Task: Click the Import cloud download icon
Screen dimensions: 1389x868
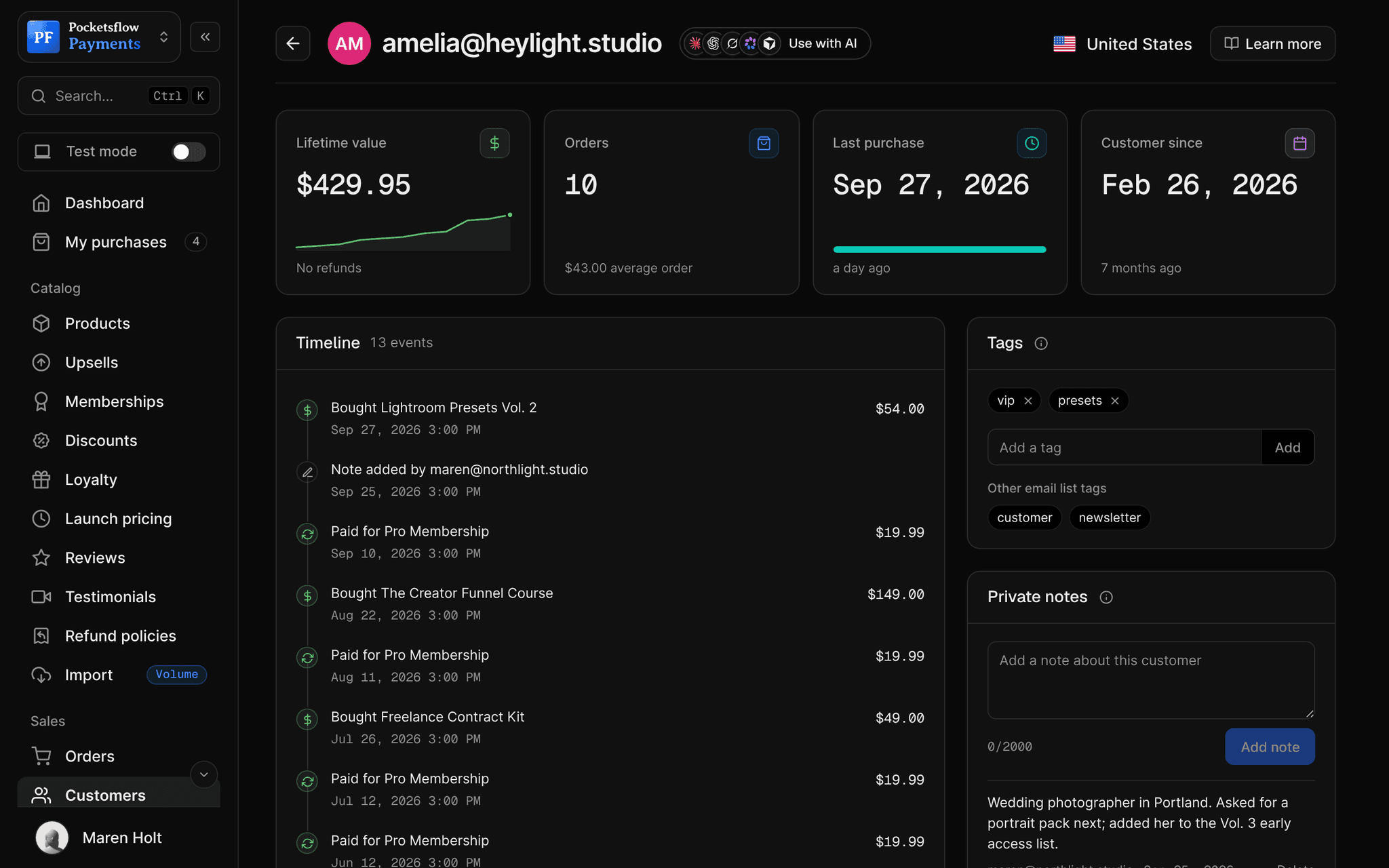Action: point(41,675)
